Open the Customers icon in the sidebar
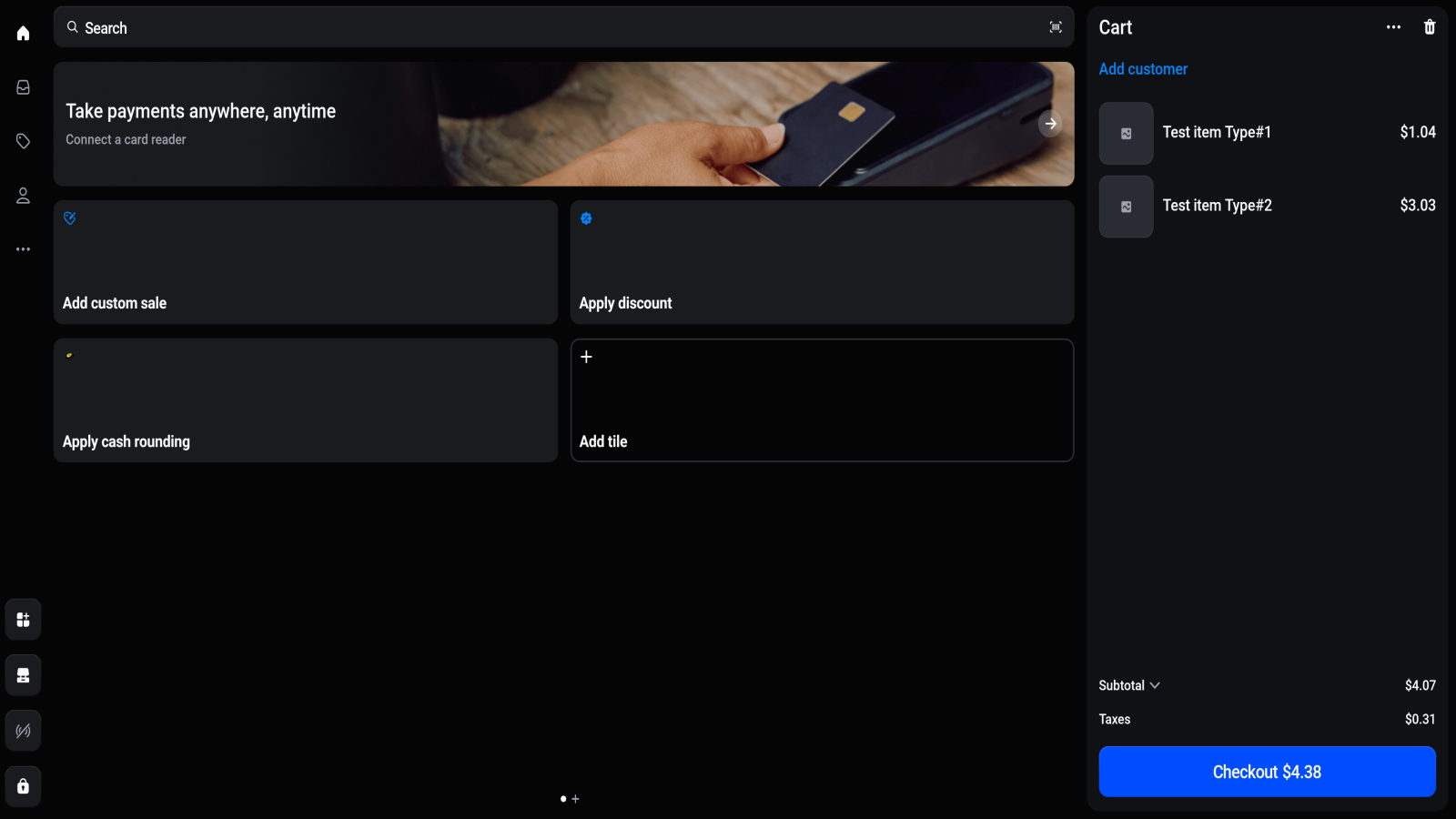The image size is (1456, 819). 22,195
